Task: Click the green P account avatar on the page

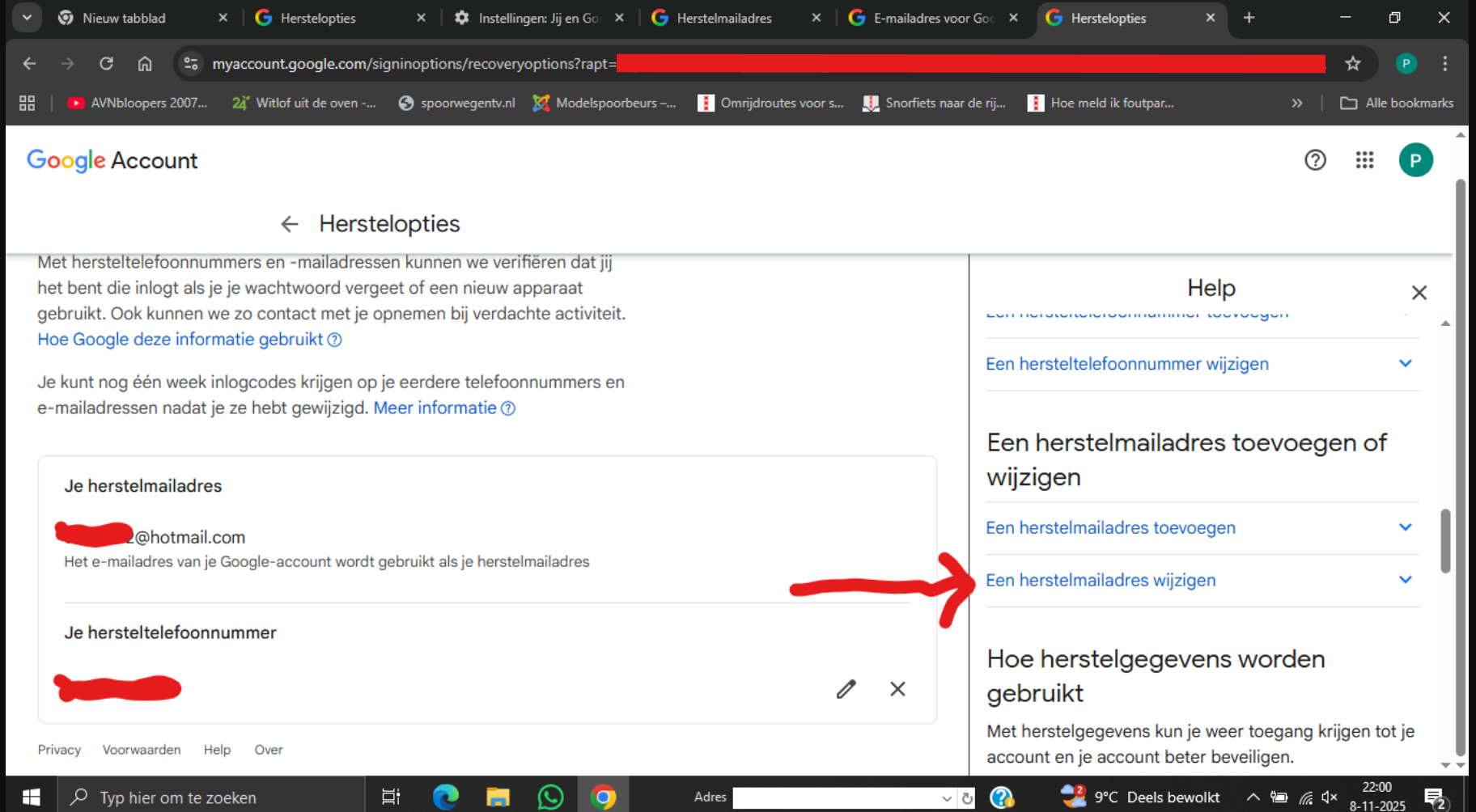Action: (1416, 160)
